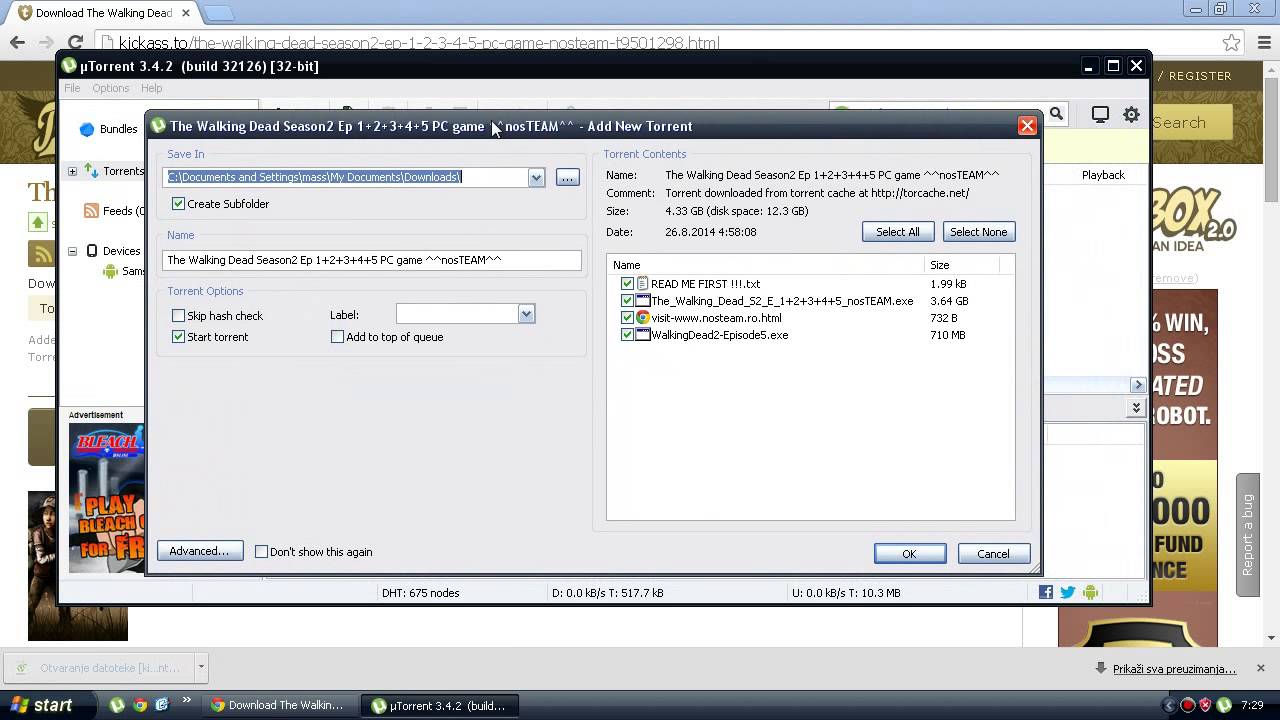Open the Save In path dropdown

pos(536,177)
